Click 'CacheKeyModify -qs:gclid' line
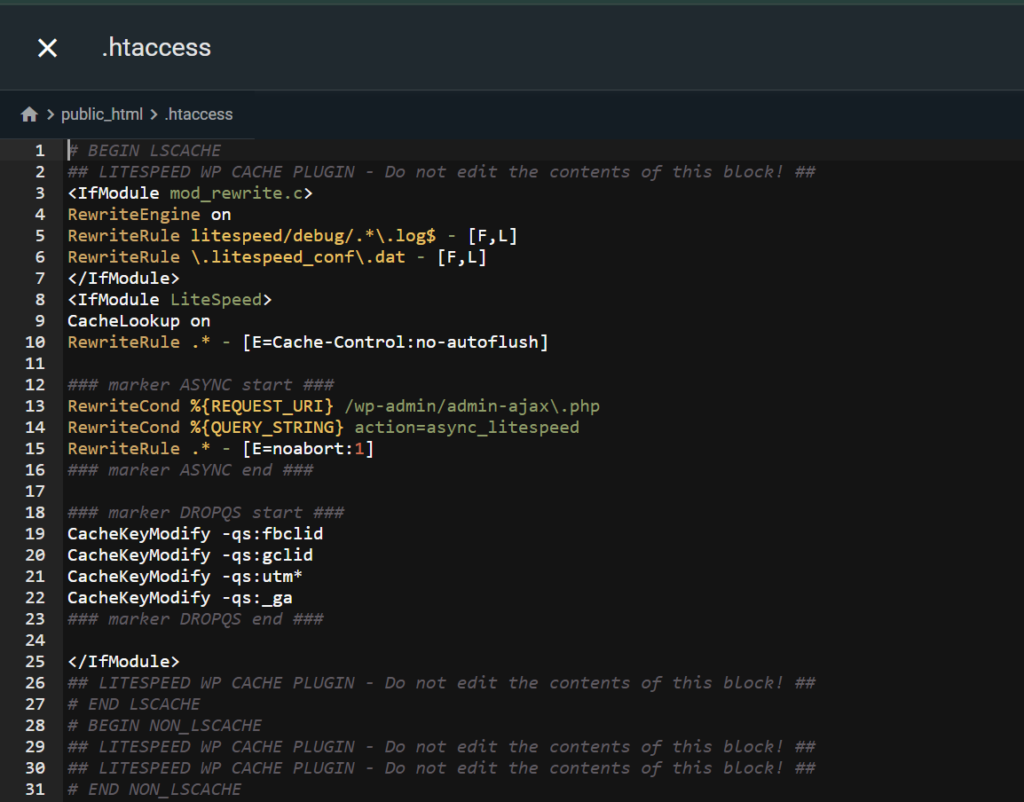The width and height of the screenshot is (1024, 802). pyautogui.click(x=190, y=555)
